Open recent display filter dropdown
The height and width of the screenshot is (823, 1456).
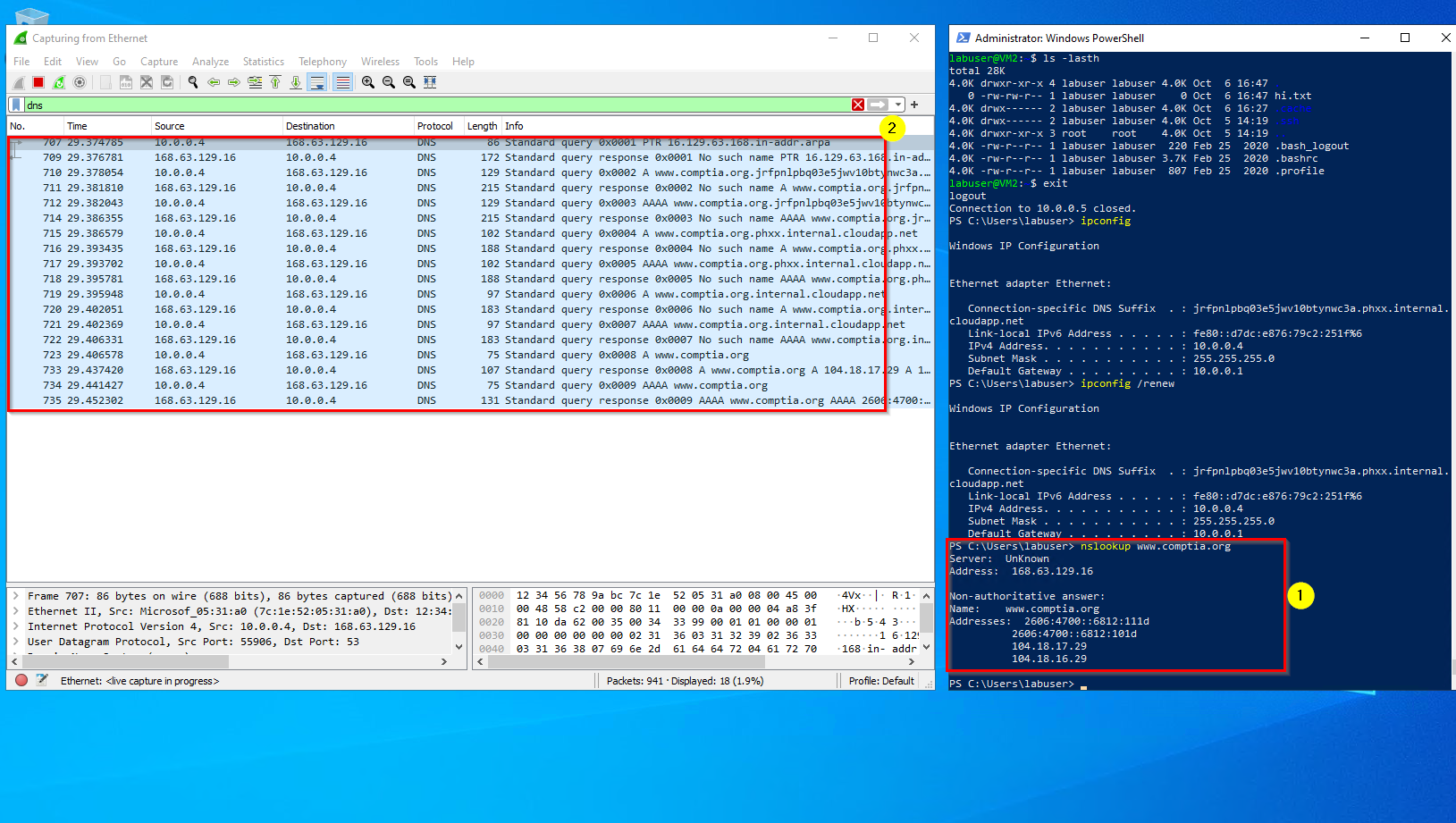coord(898,105)
